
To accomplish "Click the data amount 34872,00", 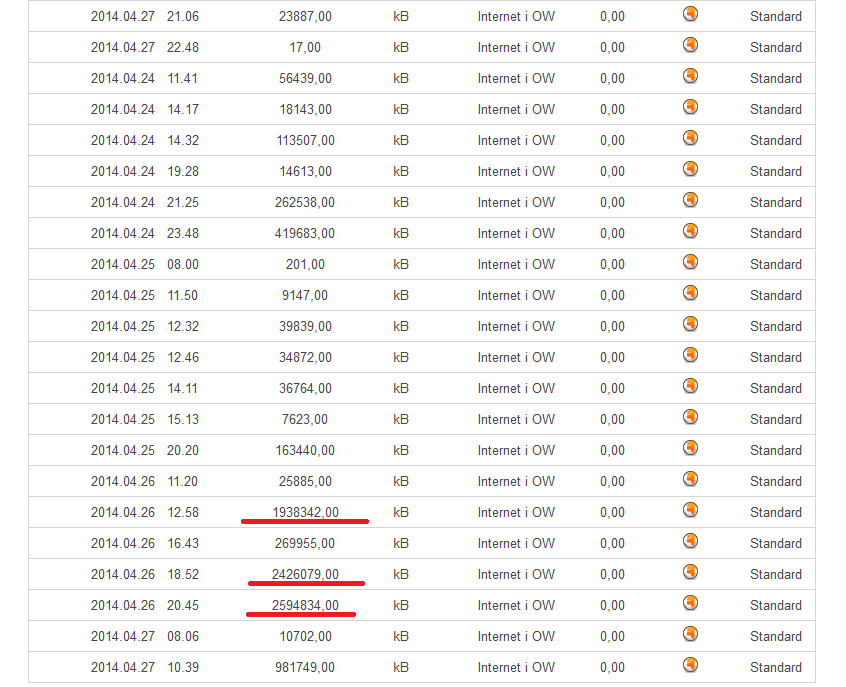I will (x=305, y=358).
